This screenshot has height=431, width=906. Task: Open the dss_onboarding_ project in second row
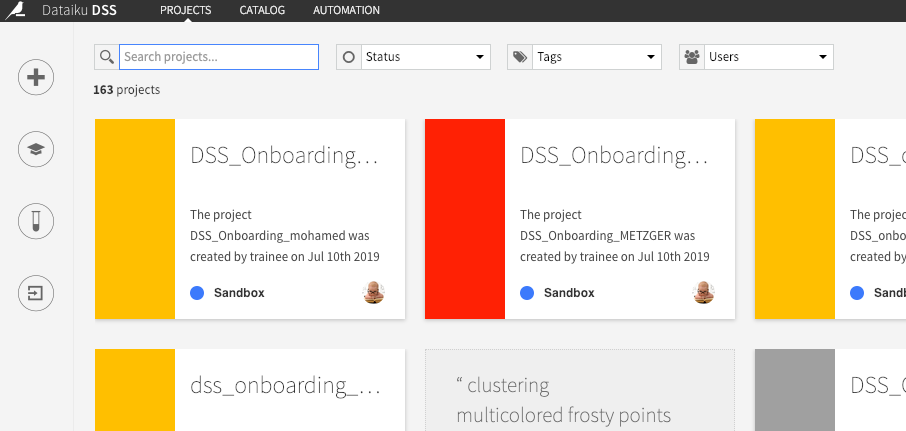tap(285, 385)
